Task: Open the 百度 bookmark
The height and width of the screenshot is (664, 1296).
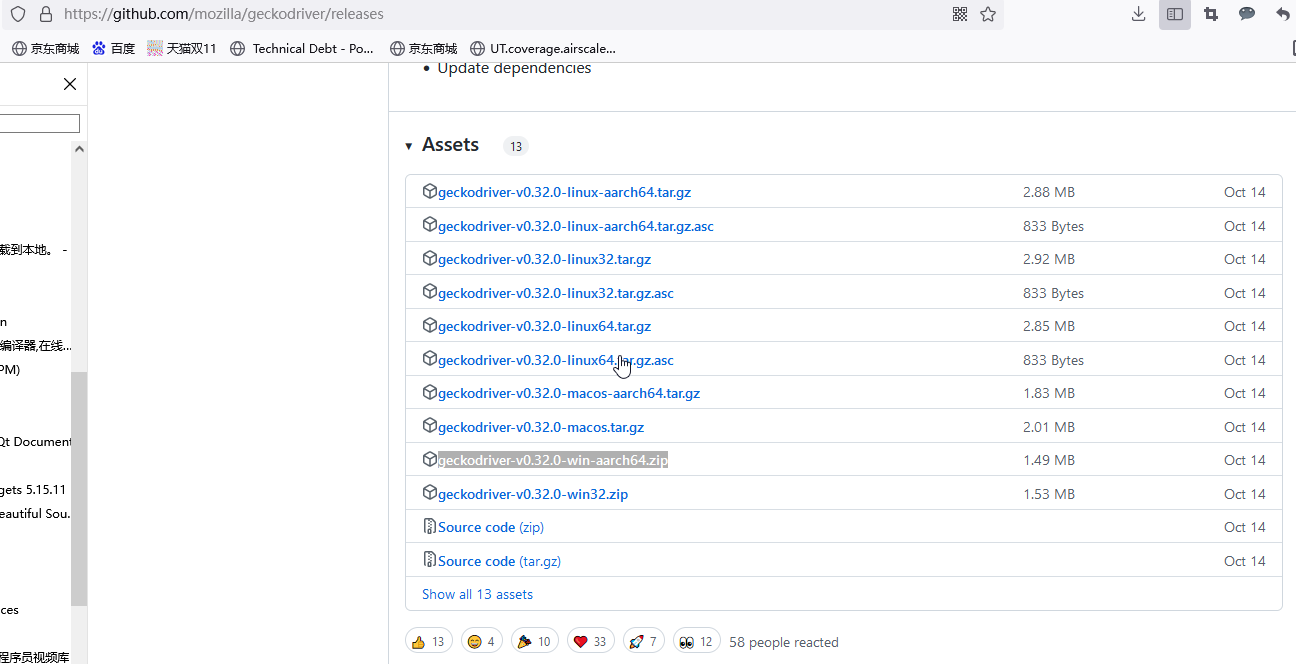Action: pos(113,48)
